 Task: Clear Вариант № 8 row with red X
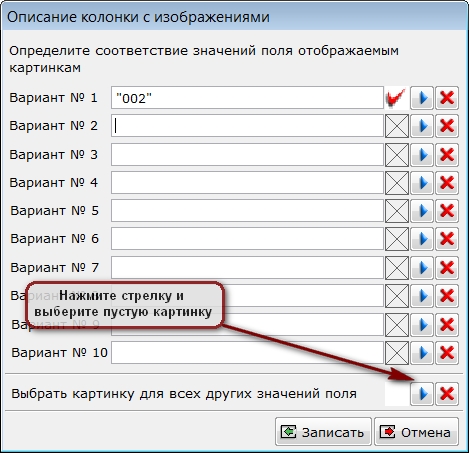pyautogui.click(x=447, y=296)
